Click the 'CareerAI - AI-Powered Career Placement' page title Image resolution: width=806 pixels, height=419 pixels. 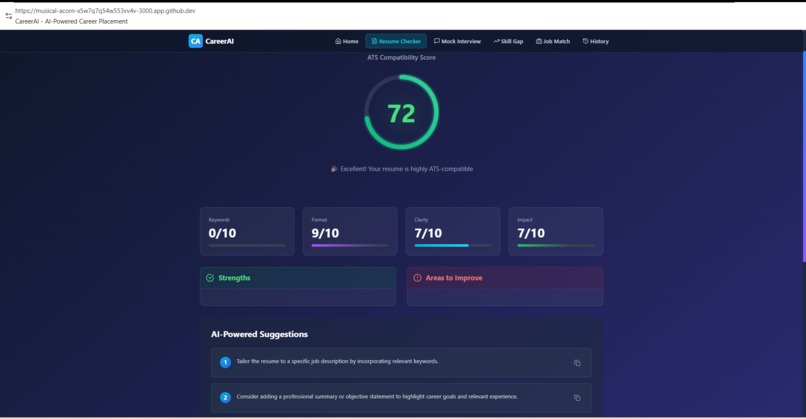point(71,22)
